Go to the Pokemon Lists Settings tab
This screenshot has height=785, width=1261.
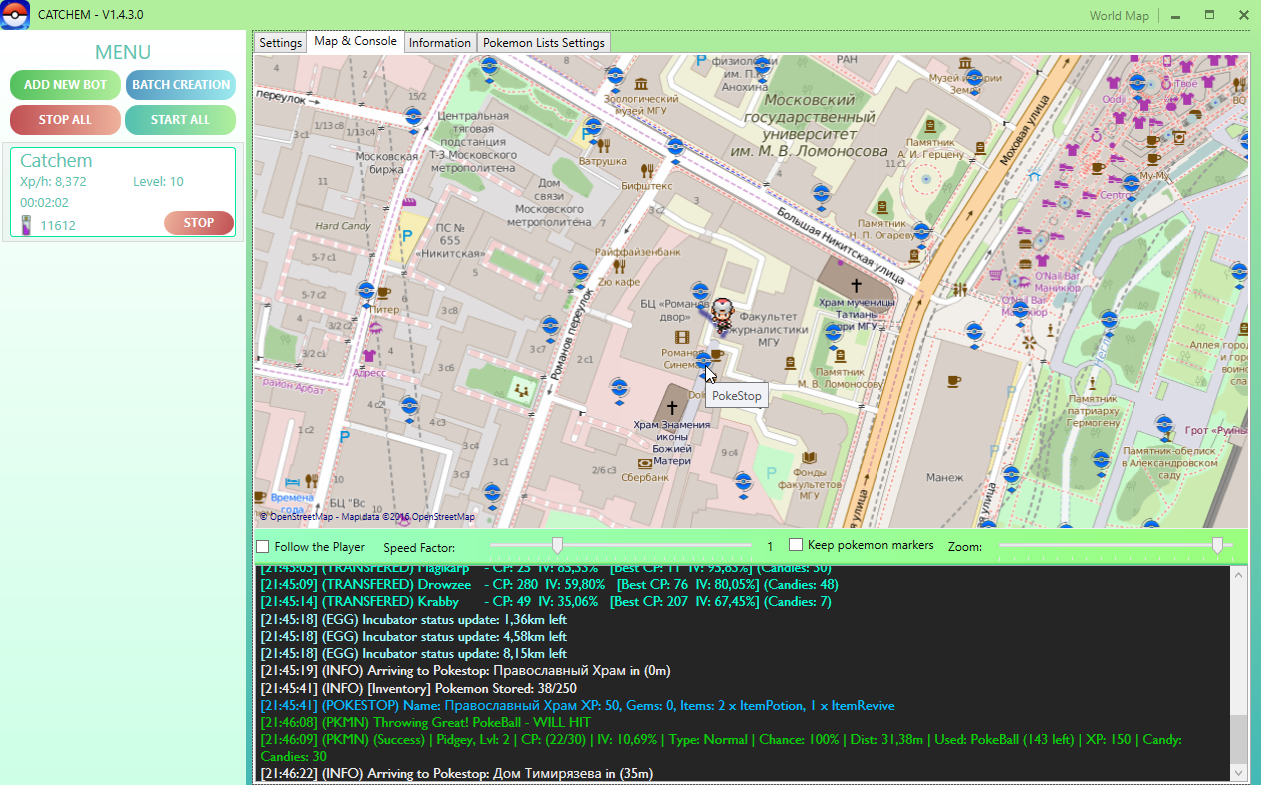click(x=544, y=43)
